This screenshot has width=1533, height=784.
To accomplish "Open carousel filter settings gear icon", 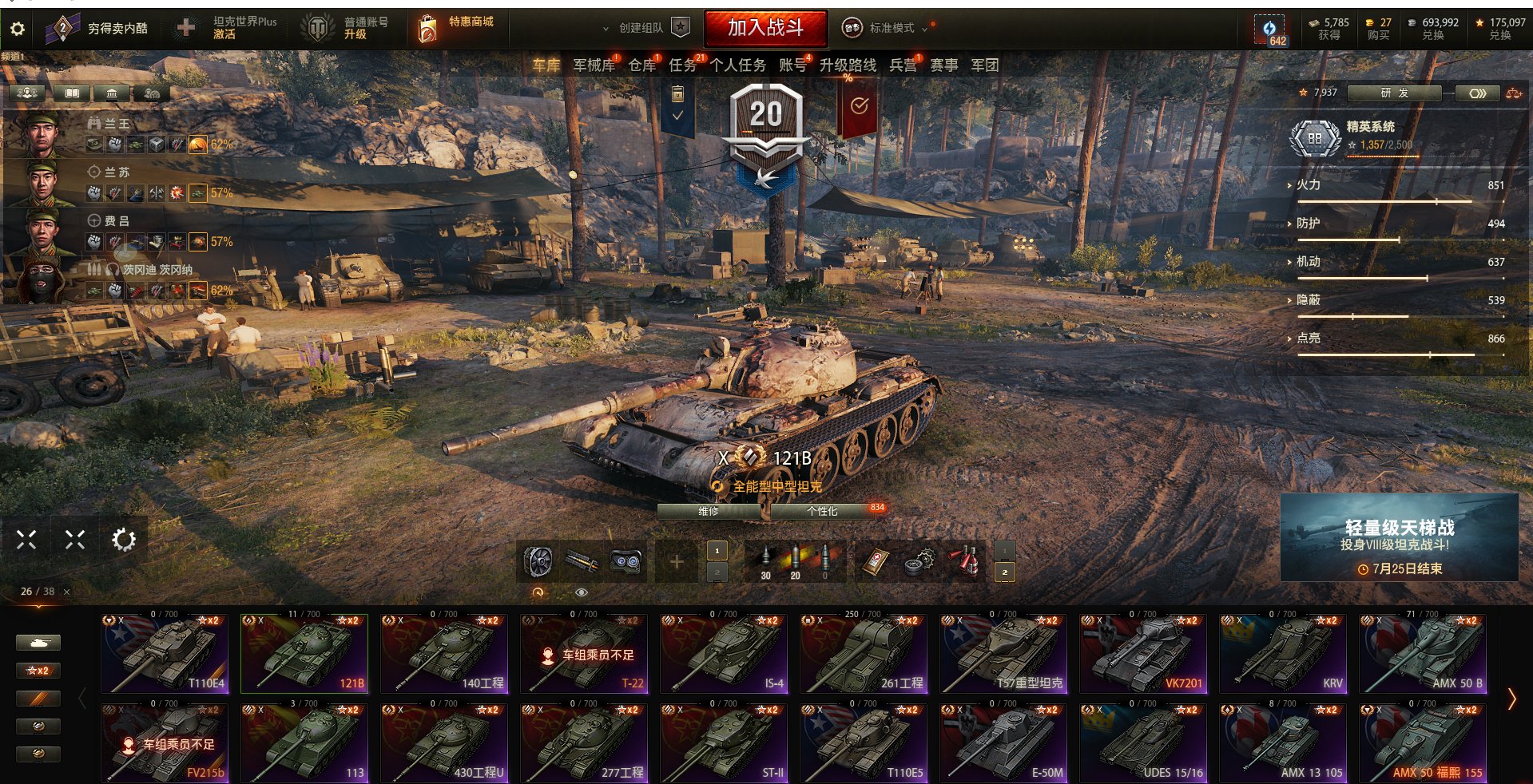I will click(123, 540).
